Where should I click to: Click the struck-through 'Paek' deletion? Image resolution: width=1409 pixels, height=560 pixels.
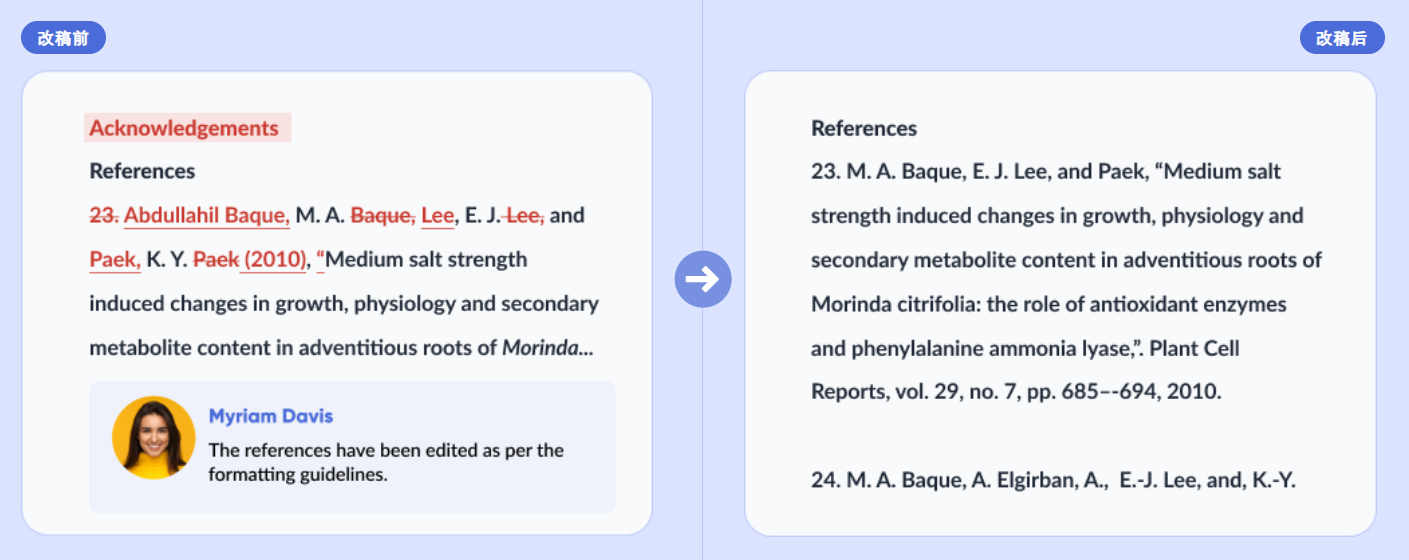[x=216, y=260]
